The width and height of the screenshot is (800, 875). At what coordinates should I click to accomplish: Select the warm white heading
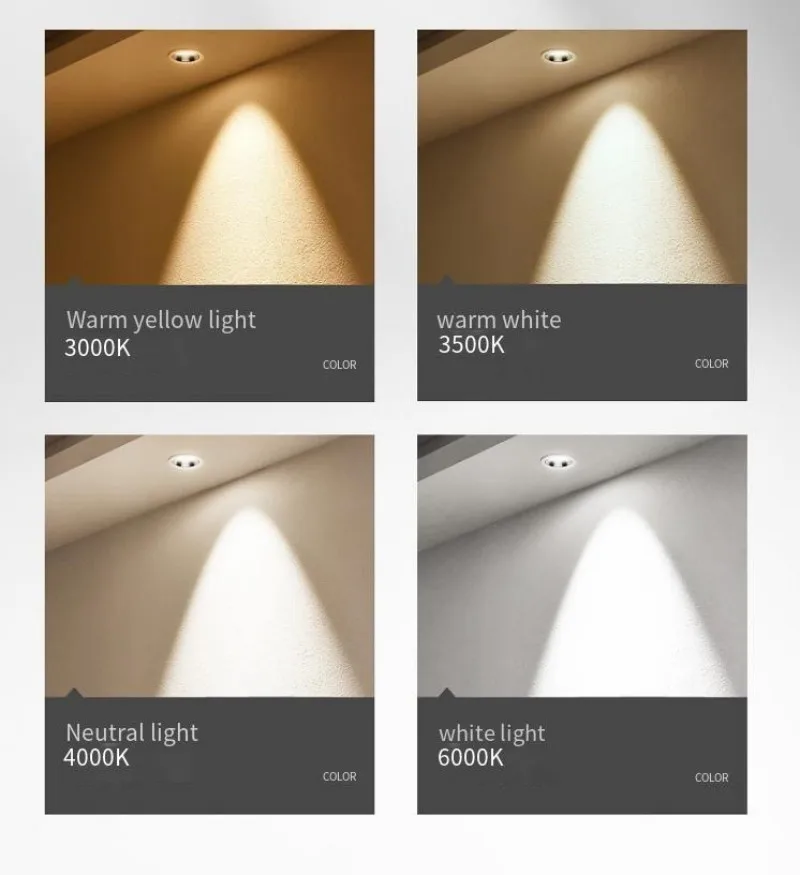point(499,320)
